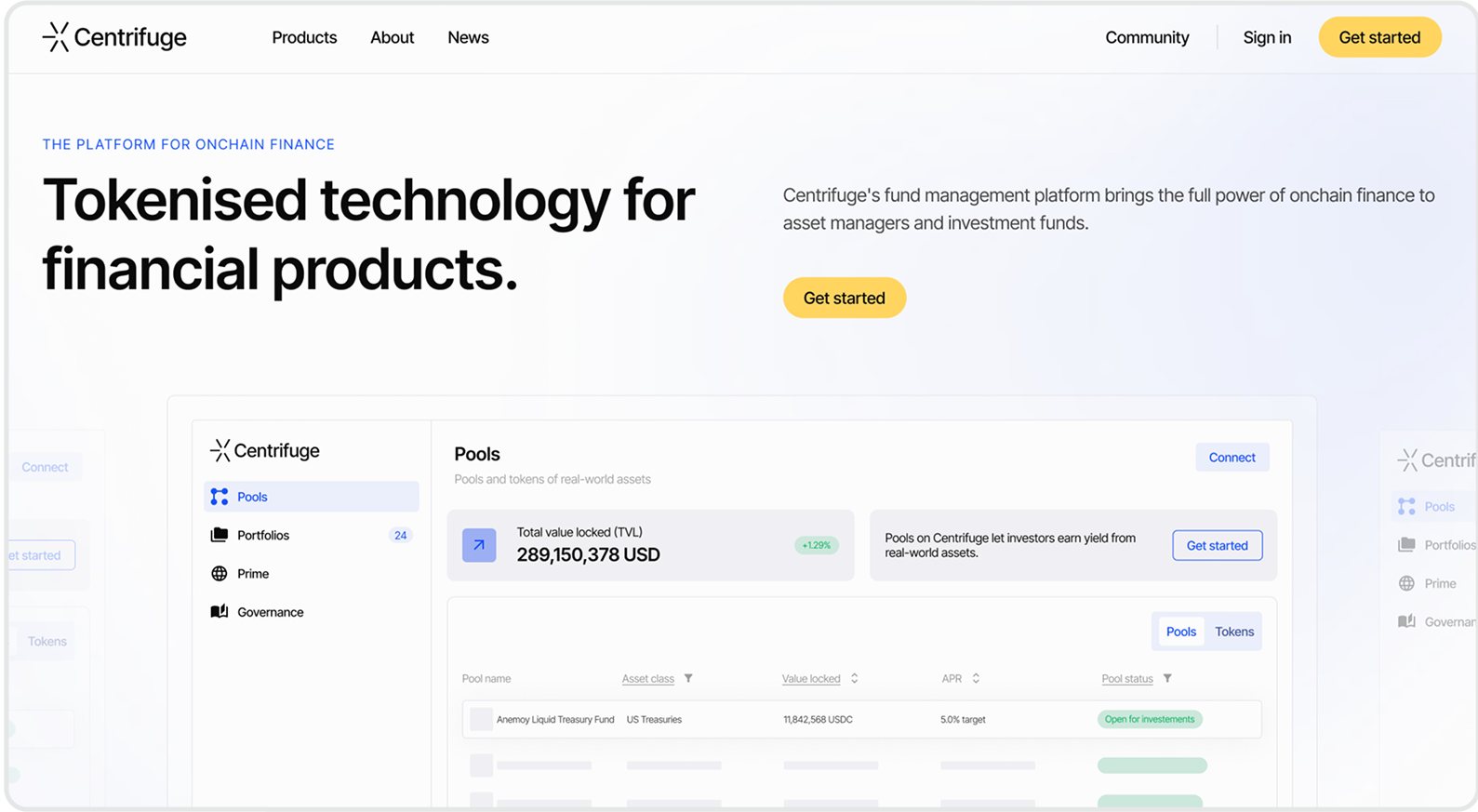Viewport: 1478px width, 812px height.
Task: Switch to the Tokens tab above the table
Action: [1234, 632]
